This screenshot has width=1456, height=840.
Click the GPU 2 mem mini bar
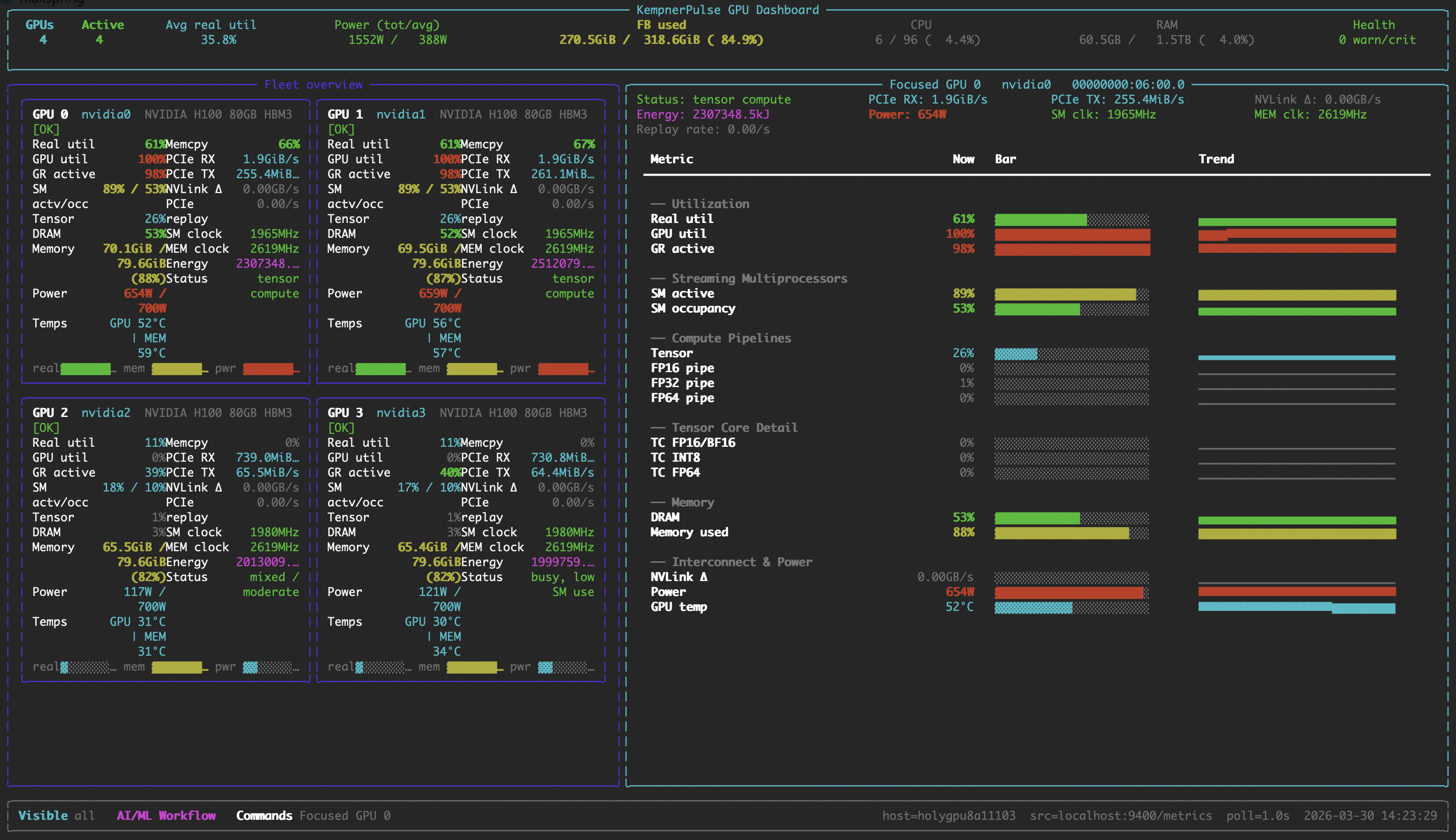[177, 668]
